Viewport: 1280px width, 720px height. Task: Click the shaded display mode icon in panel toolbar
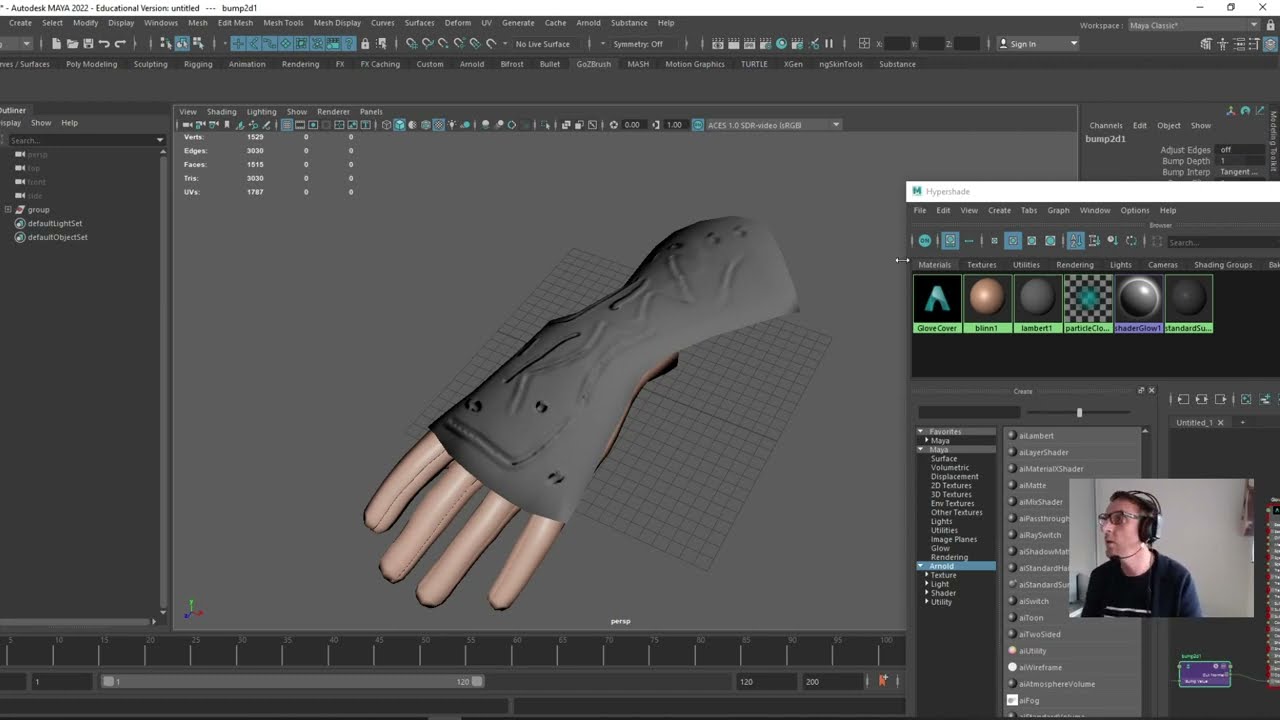[x=400, y=125]
